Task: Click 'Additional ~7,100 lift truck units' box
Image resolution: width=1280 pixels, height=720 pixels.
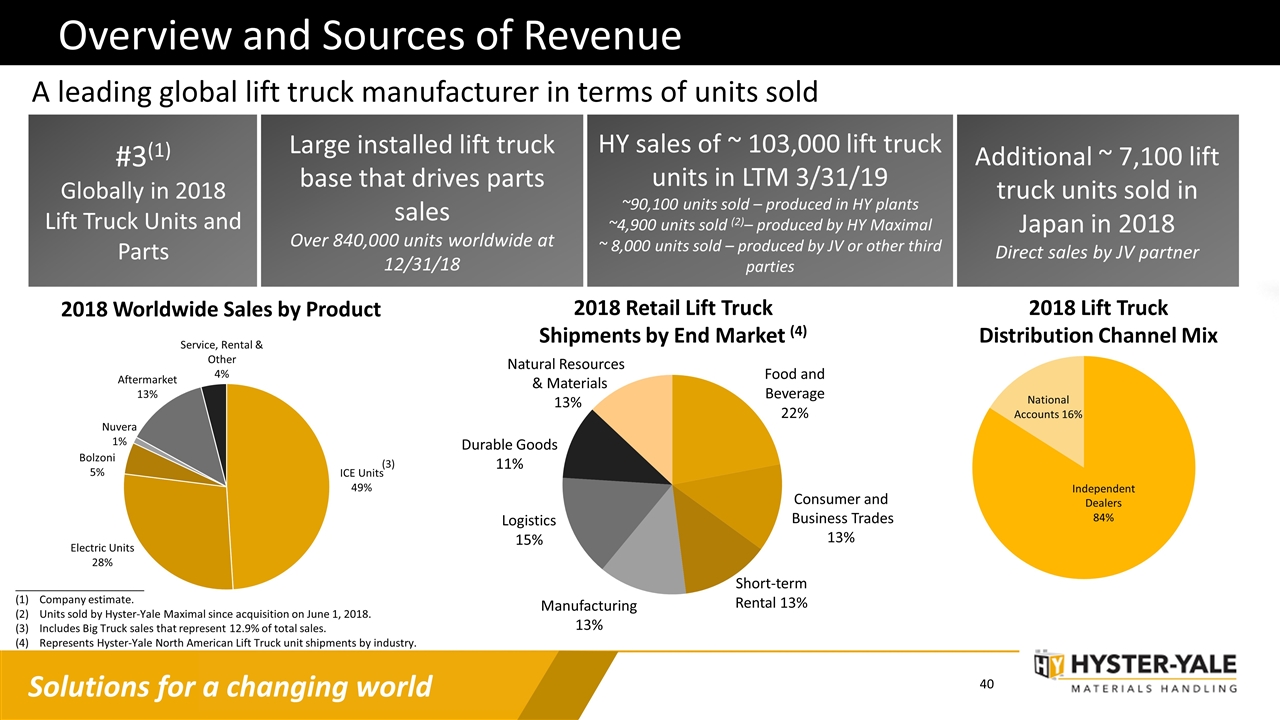Action: (x=1098, y=199)
